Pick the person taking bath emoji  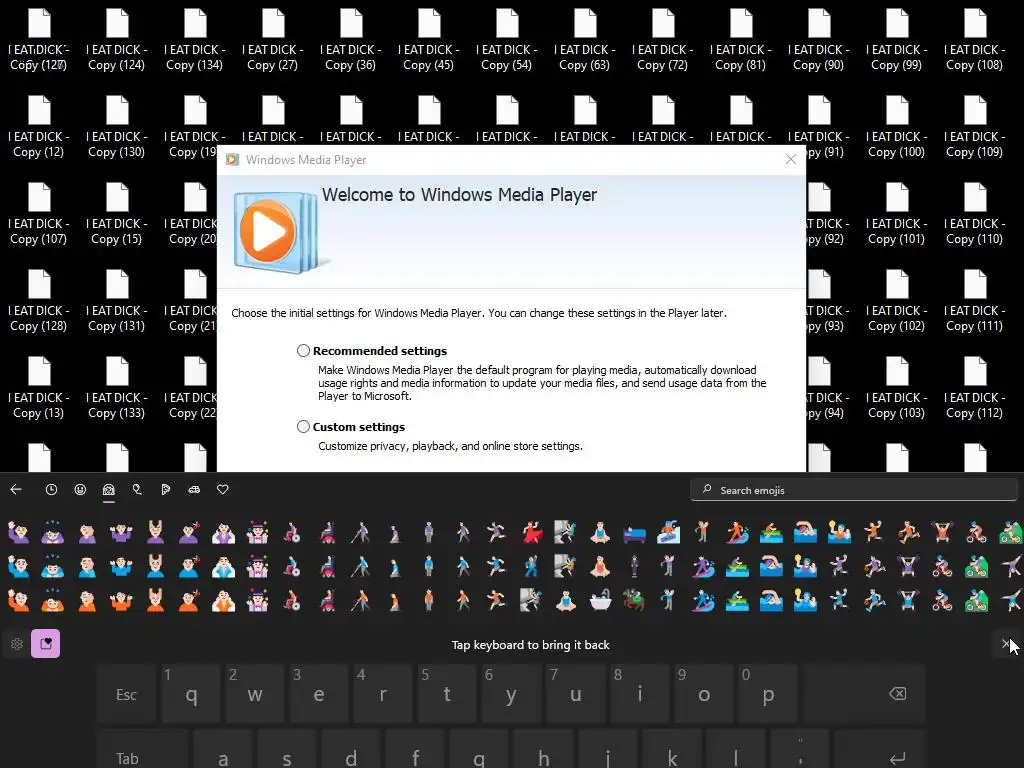(600, 600)
